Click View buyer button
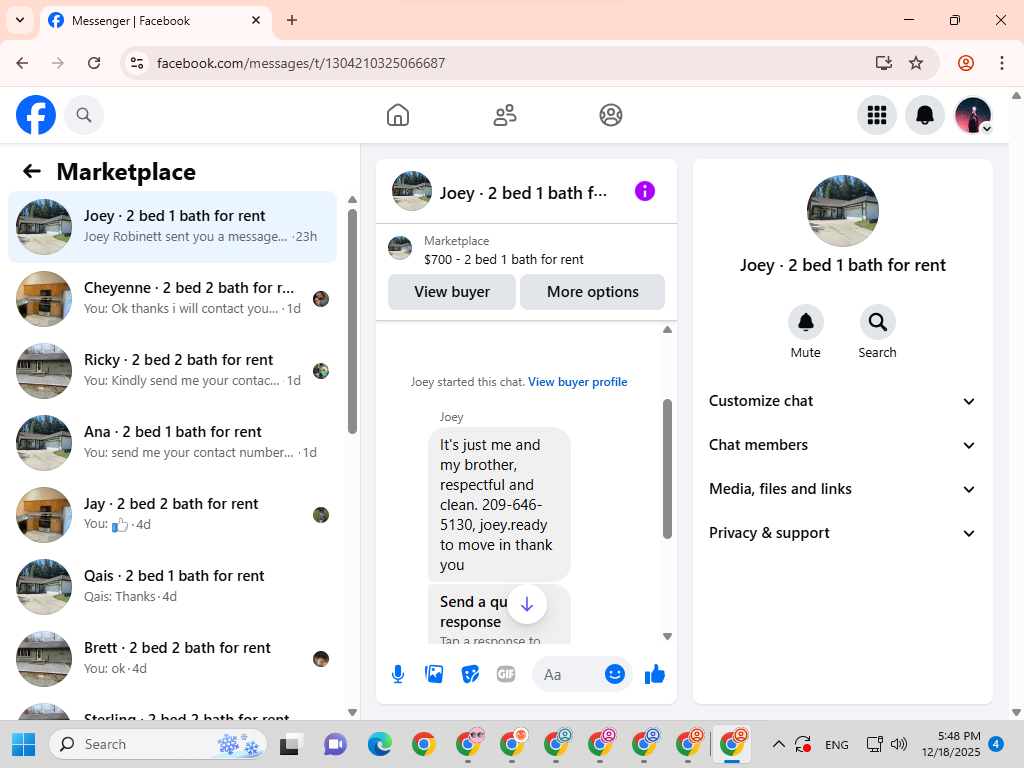 coord(452,292)
